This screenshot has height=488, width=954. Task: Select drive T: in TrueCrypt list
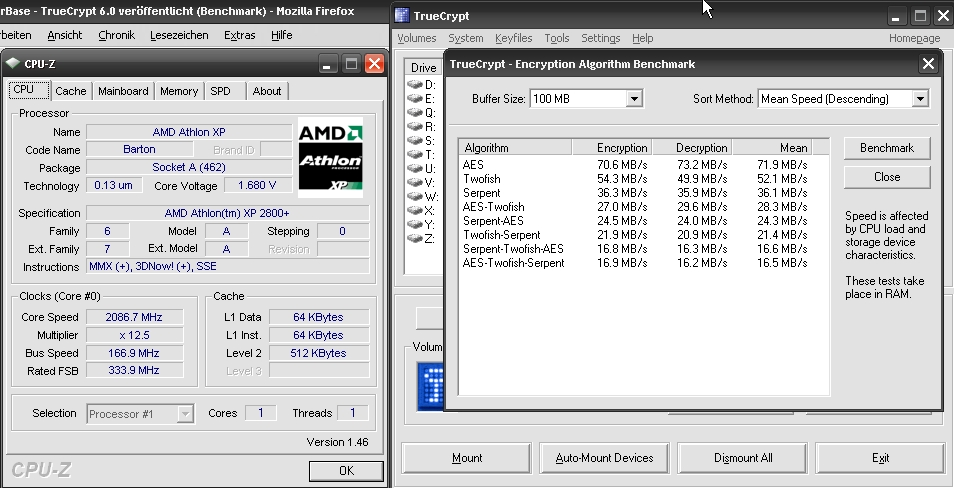[422, 155]
